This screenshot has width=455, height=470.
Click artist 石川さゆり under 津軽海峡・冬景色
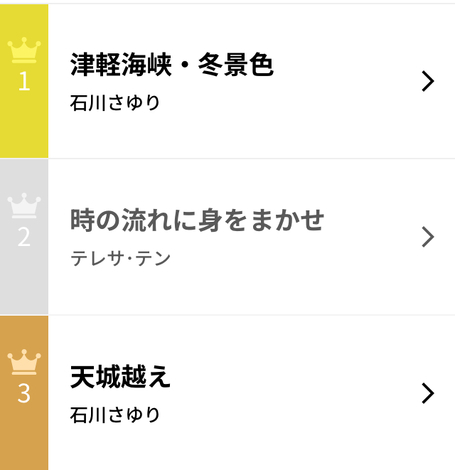115,103
